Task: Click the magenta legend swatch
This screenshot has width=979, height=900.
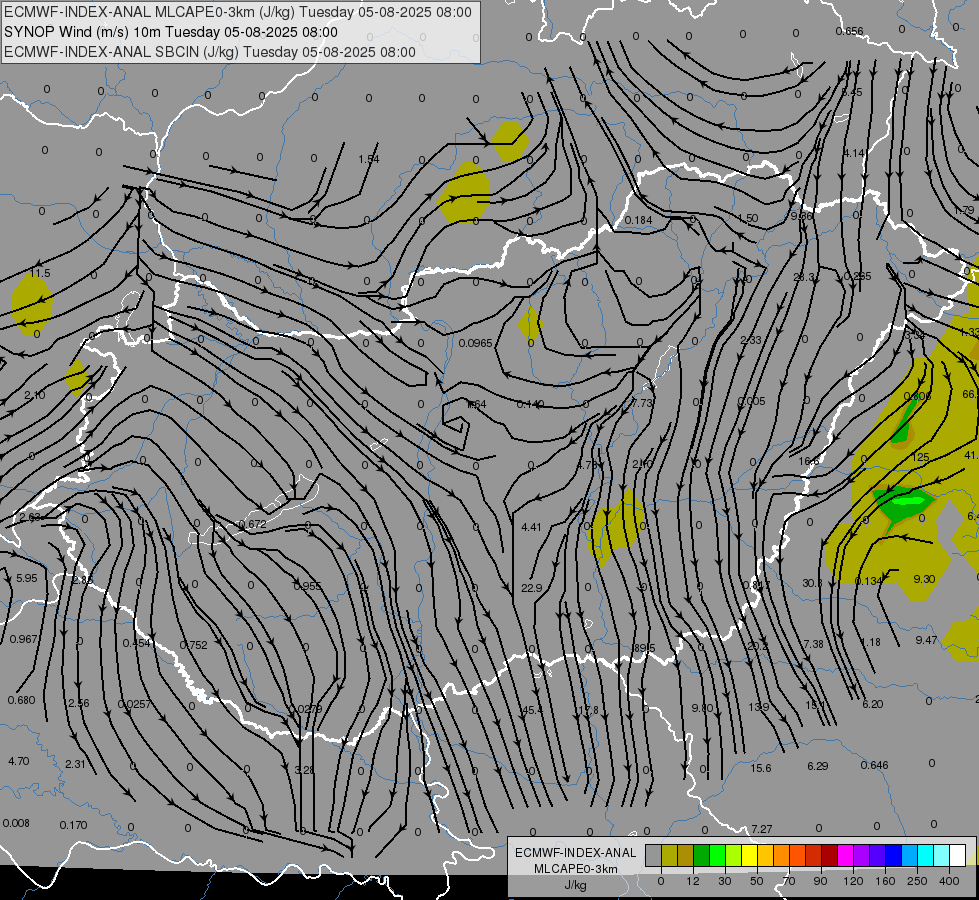Action: coord(845,855)
